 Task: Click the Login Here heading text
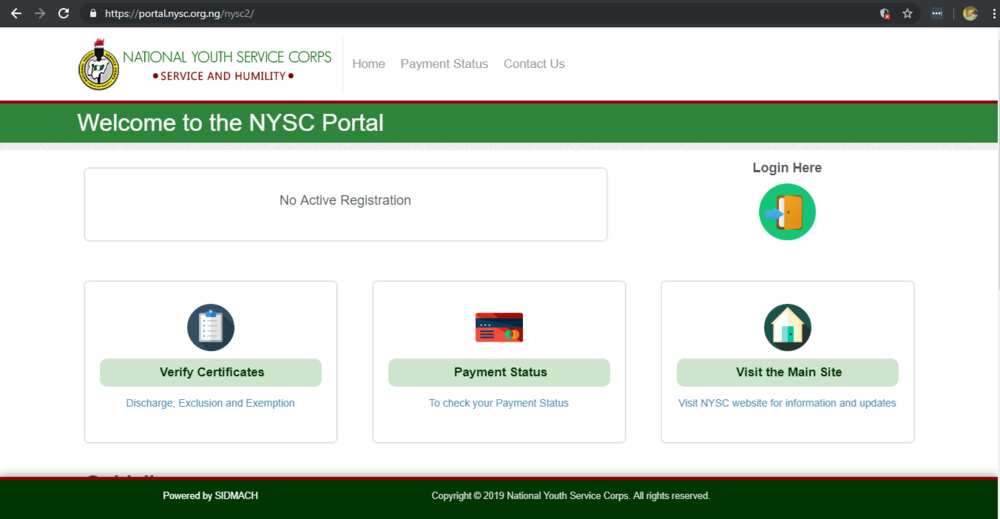tap(787, 168)
